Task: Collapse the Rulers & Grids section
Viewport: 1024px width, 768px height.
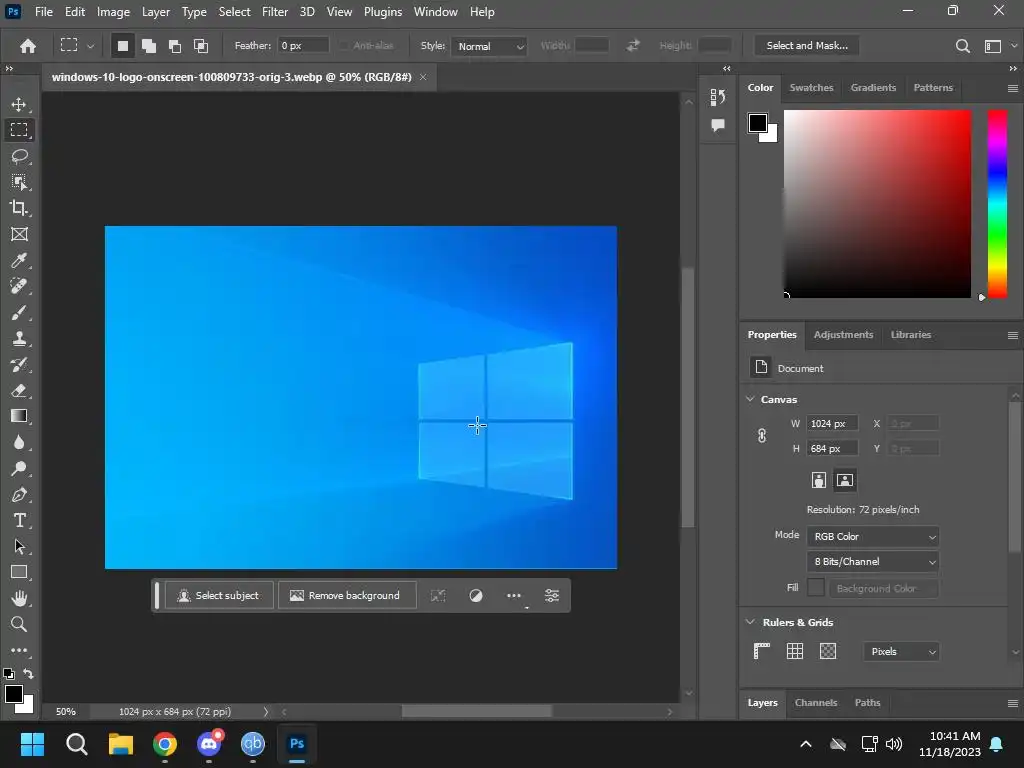Action: pos(750,622)
